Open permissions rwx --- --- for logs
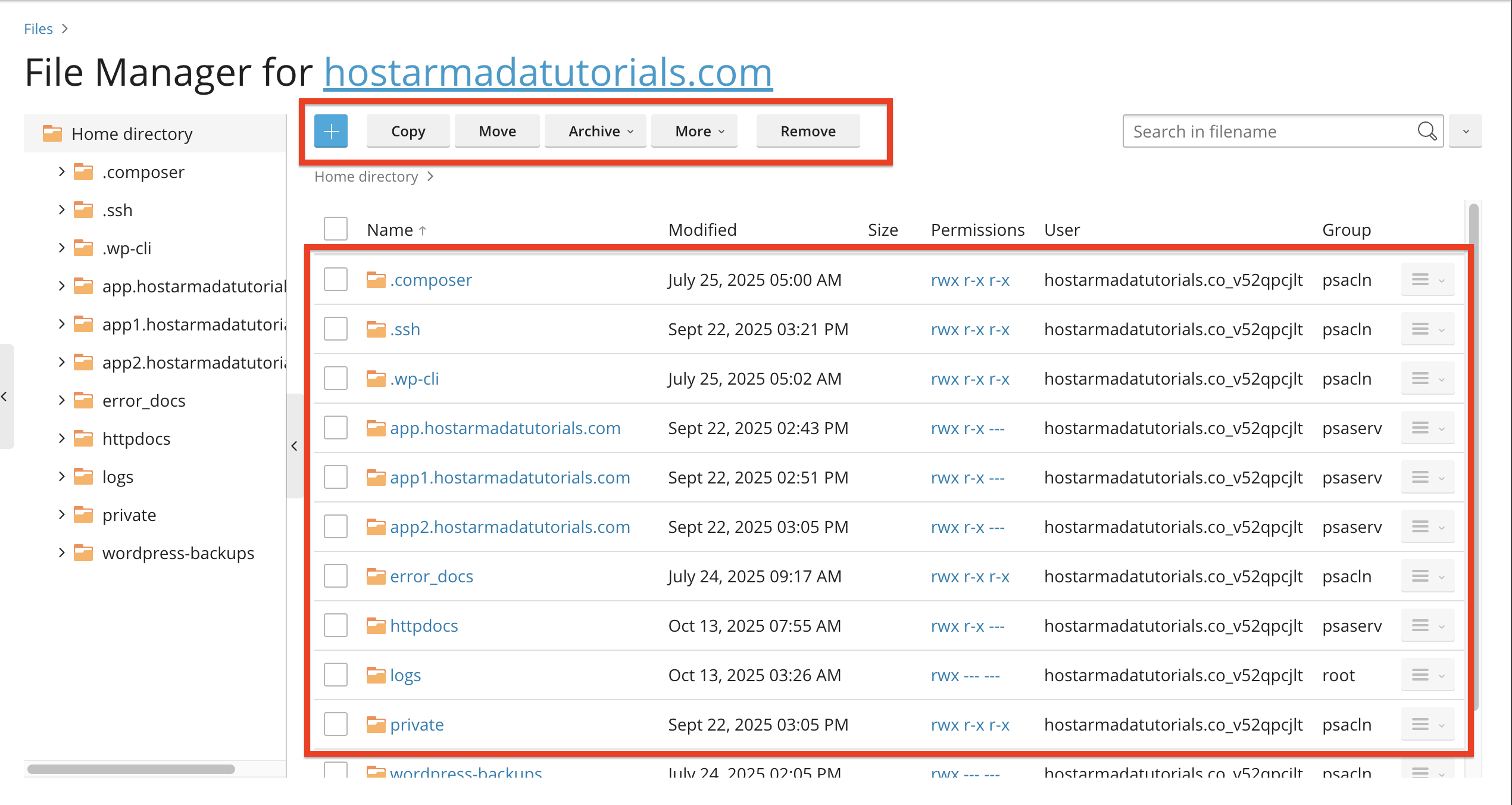 tap(965, 675)
